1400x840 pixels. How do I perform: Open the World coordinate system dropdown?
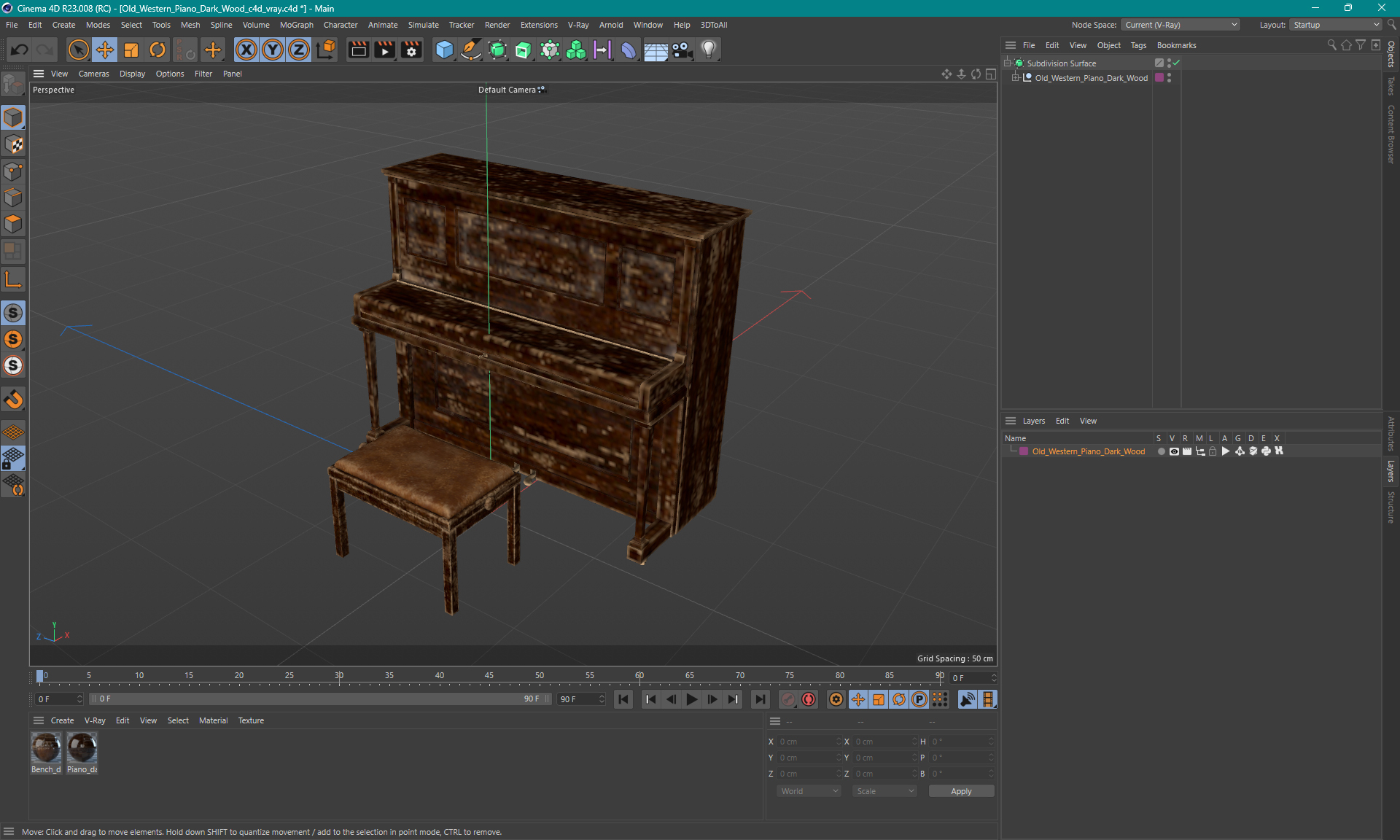pyautogui.click(x=809, y=791)
